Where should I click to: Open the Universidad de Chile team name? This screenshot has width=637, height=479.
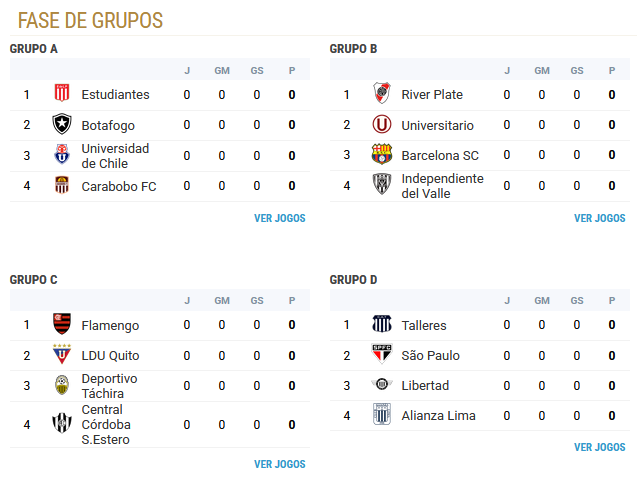[x=115, y=156]
